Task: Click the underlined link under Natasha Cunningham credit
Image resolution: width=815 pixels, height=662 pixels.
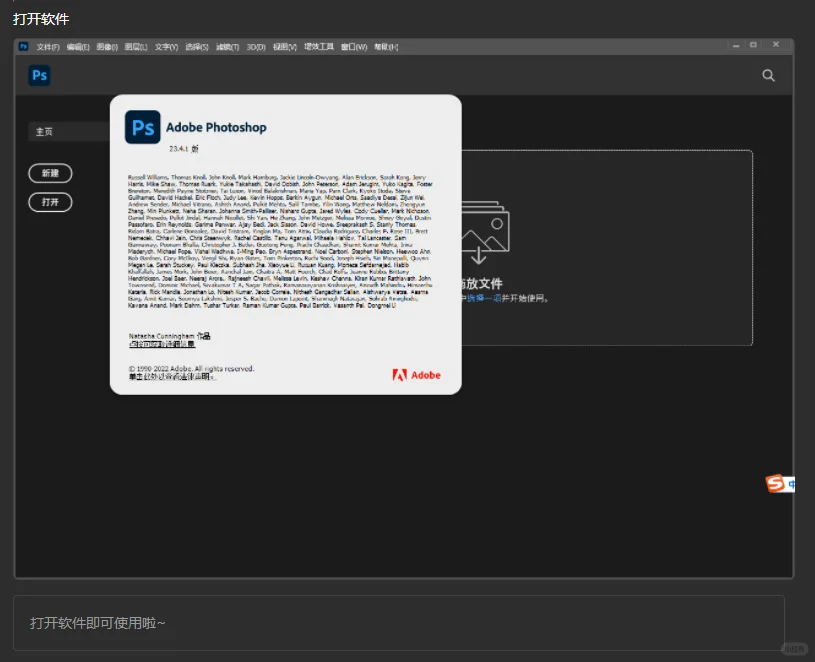Action: (162, 344)
